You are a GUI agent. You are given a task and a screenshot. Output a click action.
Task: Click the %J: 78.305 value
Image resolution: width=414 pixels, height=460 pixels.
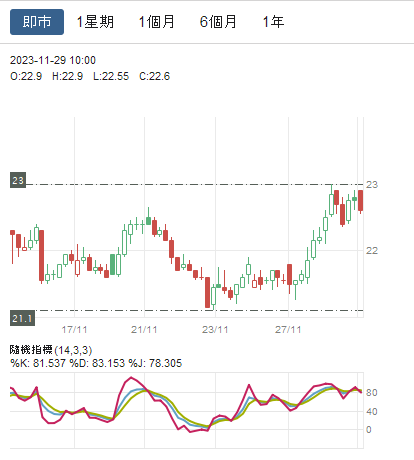pyautogui.click(x=155, y=363)
